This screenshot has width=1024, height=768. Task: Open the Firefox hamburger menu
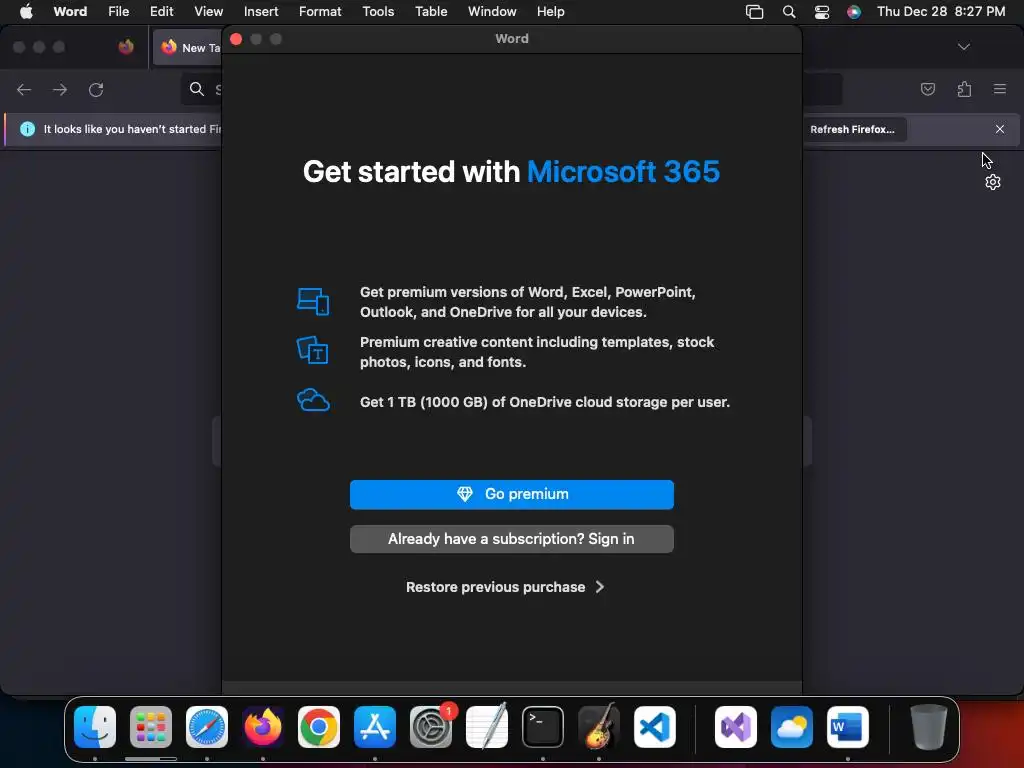(x=1000, y=89)
